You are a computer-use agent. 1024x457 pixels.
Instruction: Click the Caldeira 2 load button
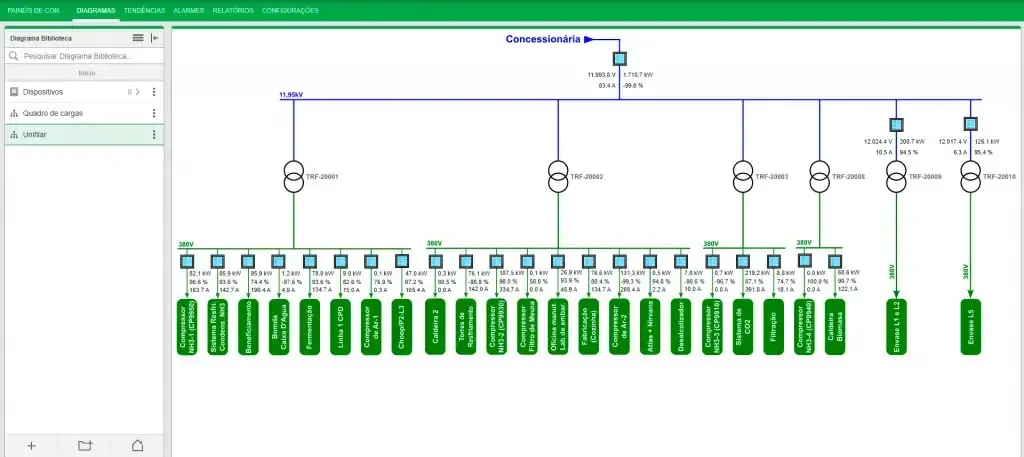(x=435, y=326)
